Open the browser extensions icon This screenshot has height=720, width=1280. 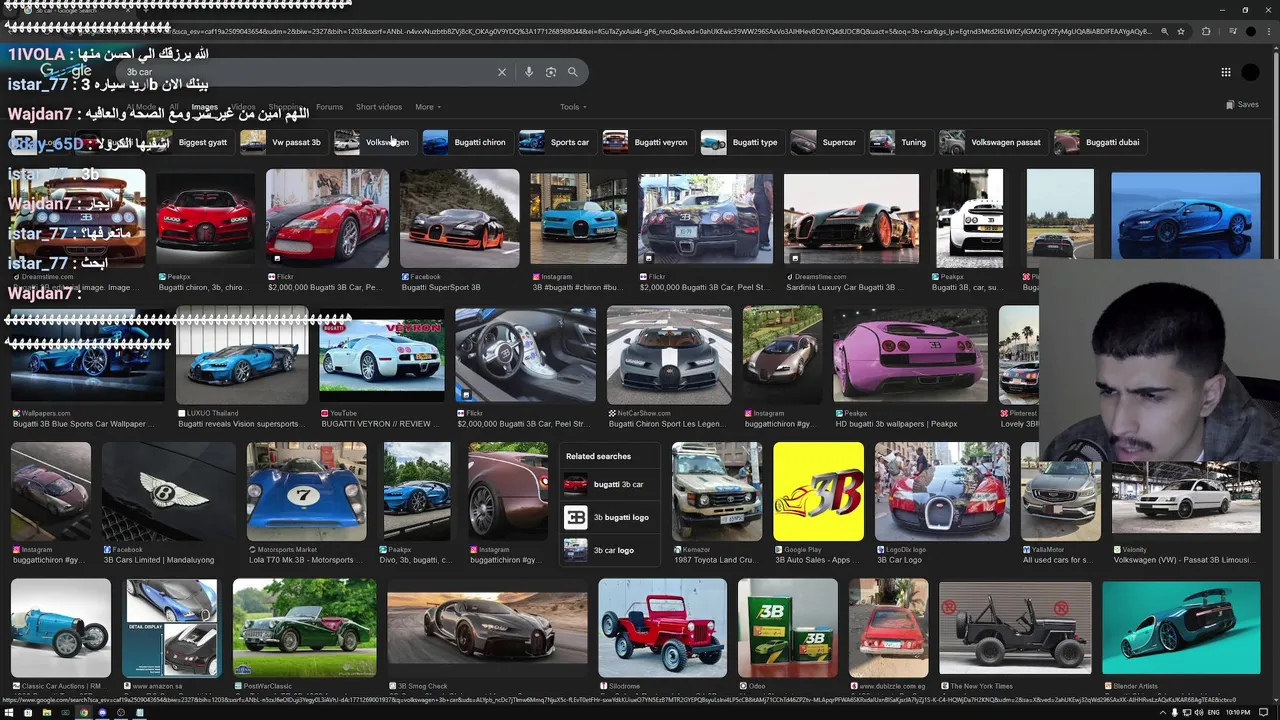click(x=1206, y=32)
